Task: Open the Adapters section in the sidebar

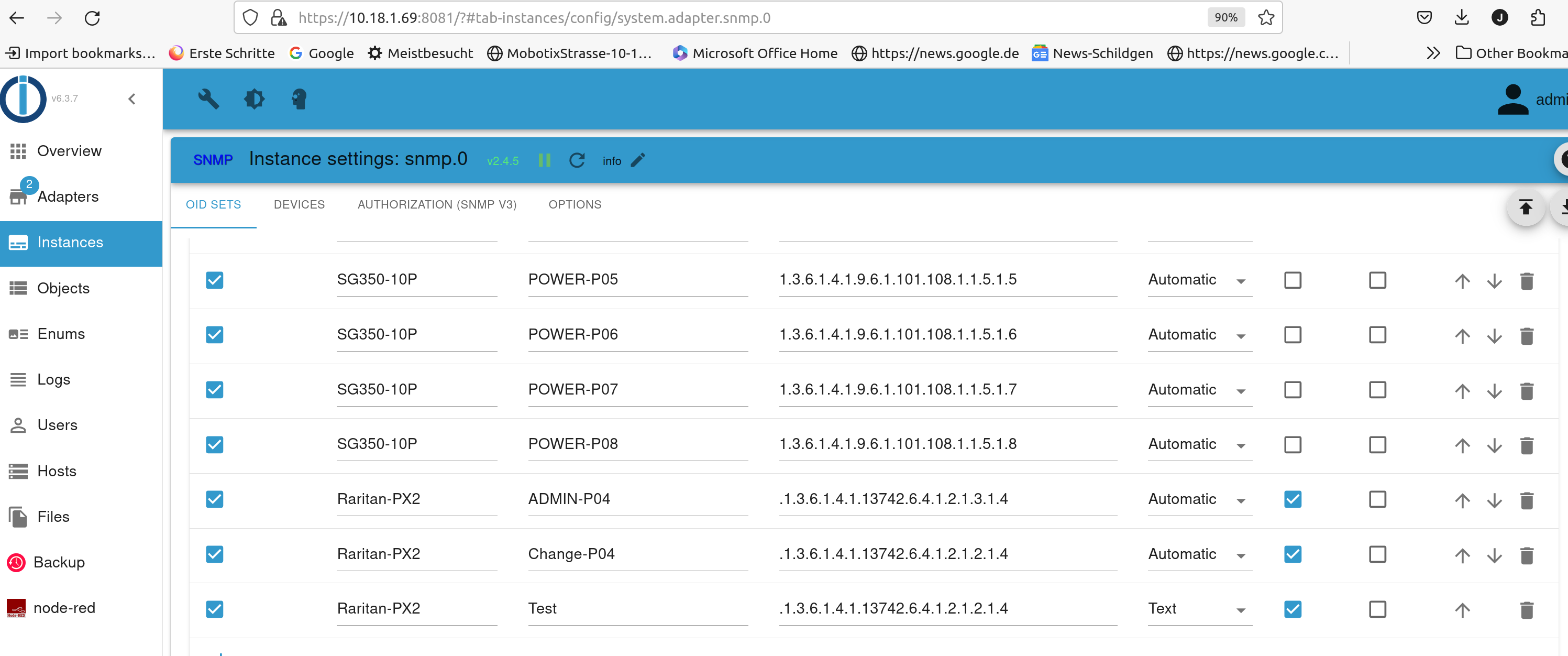Action: click(x=68, y=196)
